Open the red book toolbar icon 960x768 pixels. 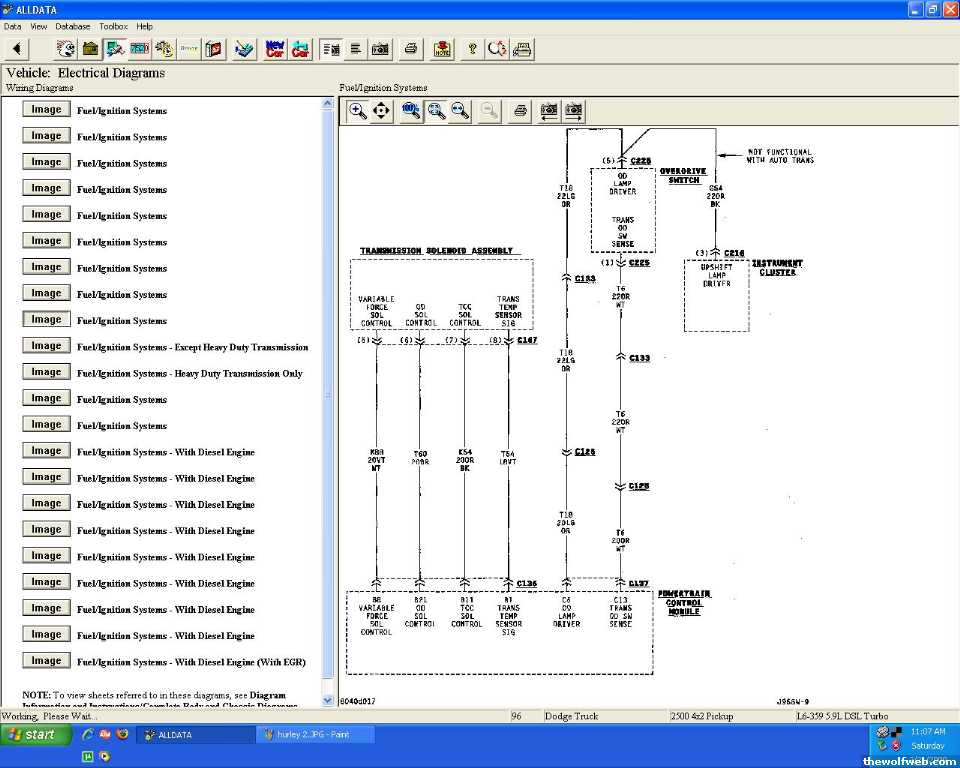(214, 48)
